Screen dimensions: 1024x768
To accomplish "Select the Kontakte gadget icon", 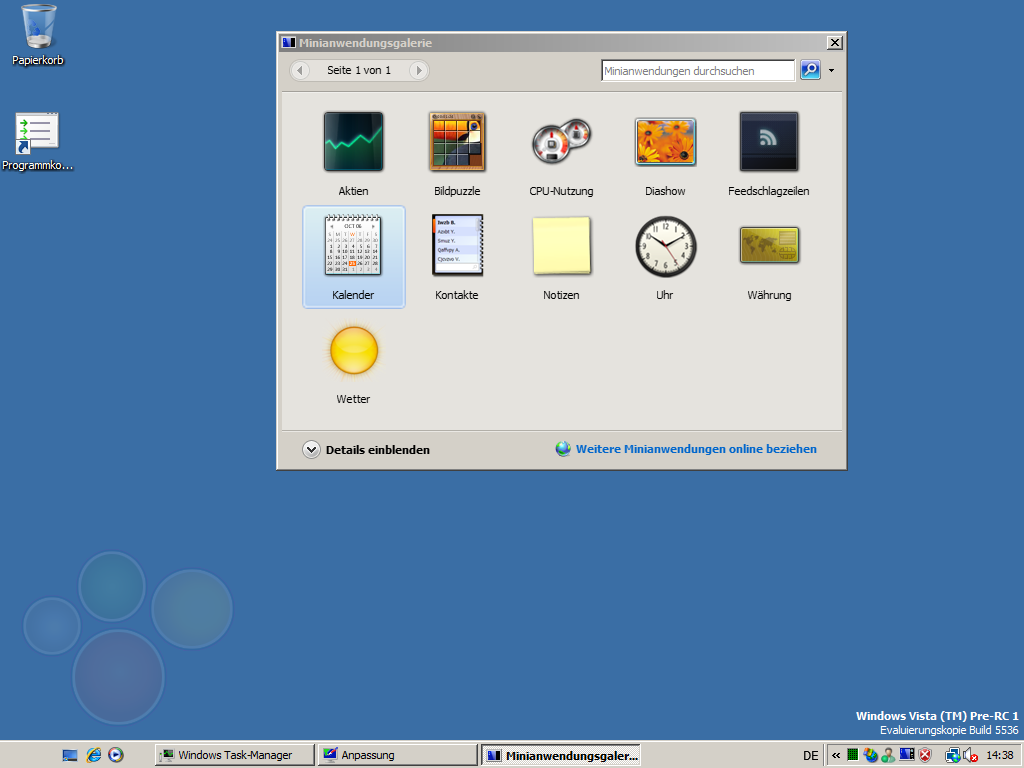I will pos(457,246).
